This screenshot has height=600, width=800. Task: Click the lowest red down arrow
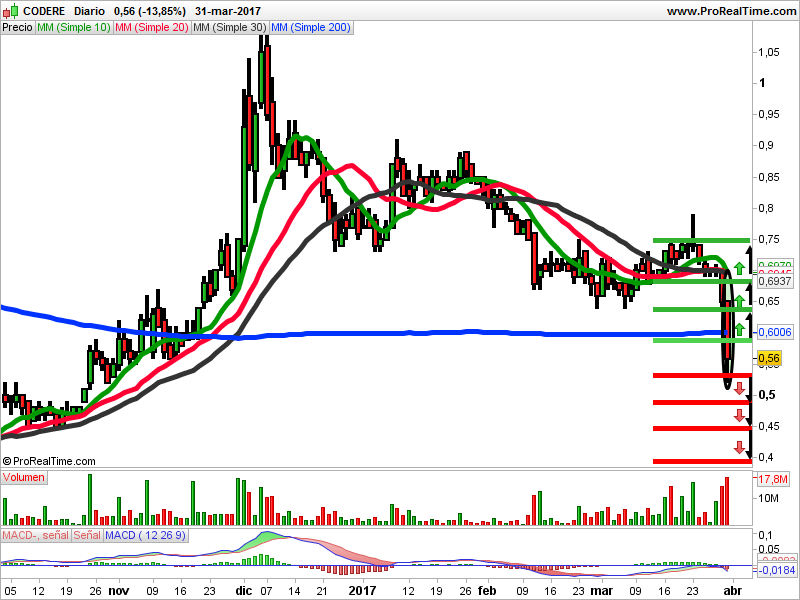tap(740, 447)
